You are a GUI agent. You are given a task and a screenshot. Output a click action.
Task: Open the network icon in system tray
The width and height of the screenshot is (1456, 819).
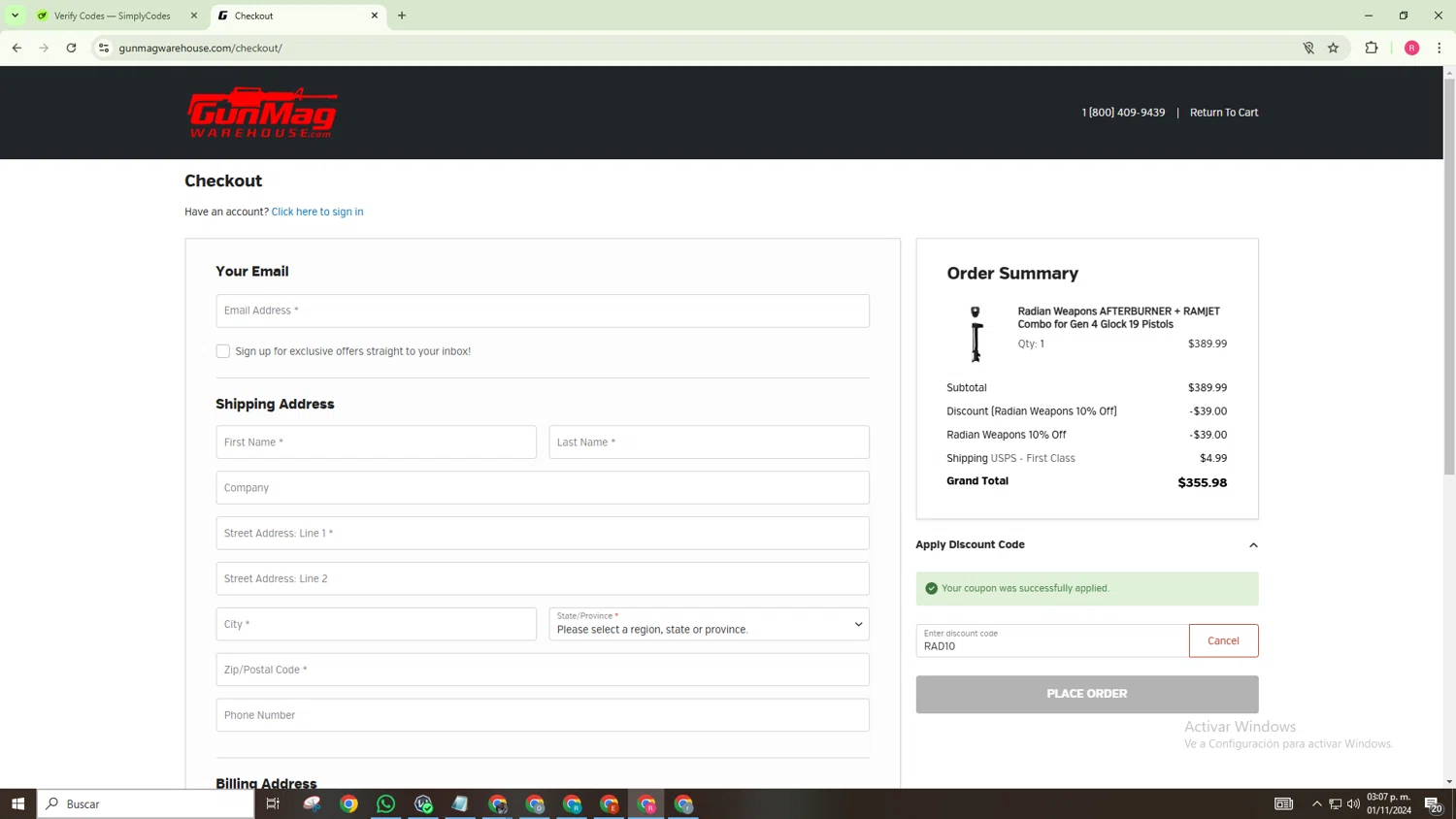[1335, 803]
